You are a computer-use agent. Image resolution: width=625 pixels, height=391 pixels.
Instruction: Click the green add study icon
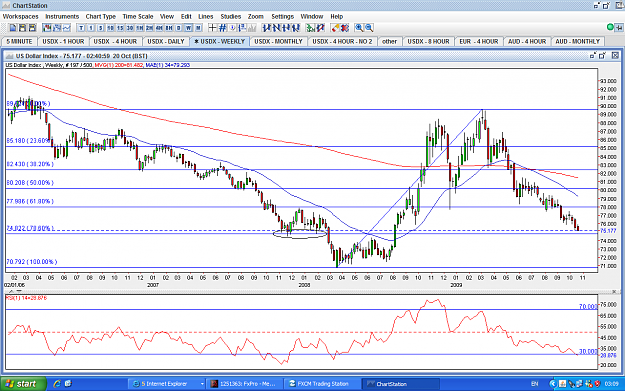click(x=310, y=28)
